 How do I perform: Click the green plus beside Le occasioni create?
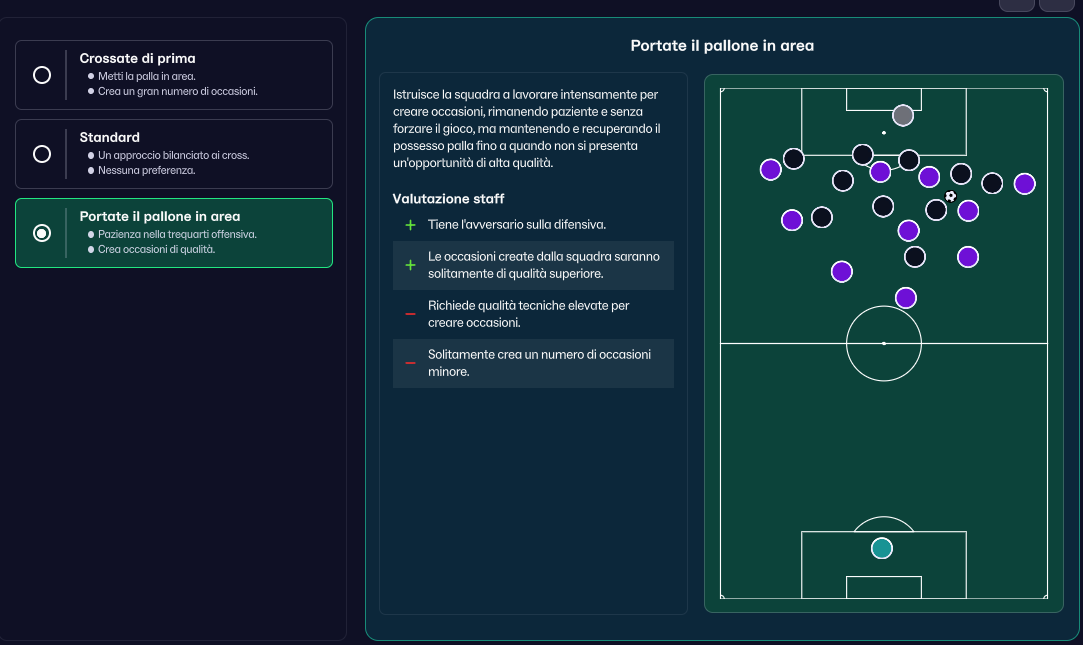click(x=410, y=265)
